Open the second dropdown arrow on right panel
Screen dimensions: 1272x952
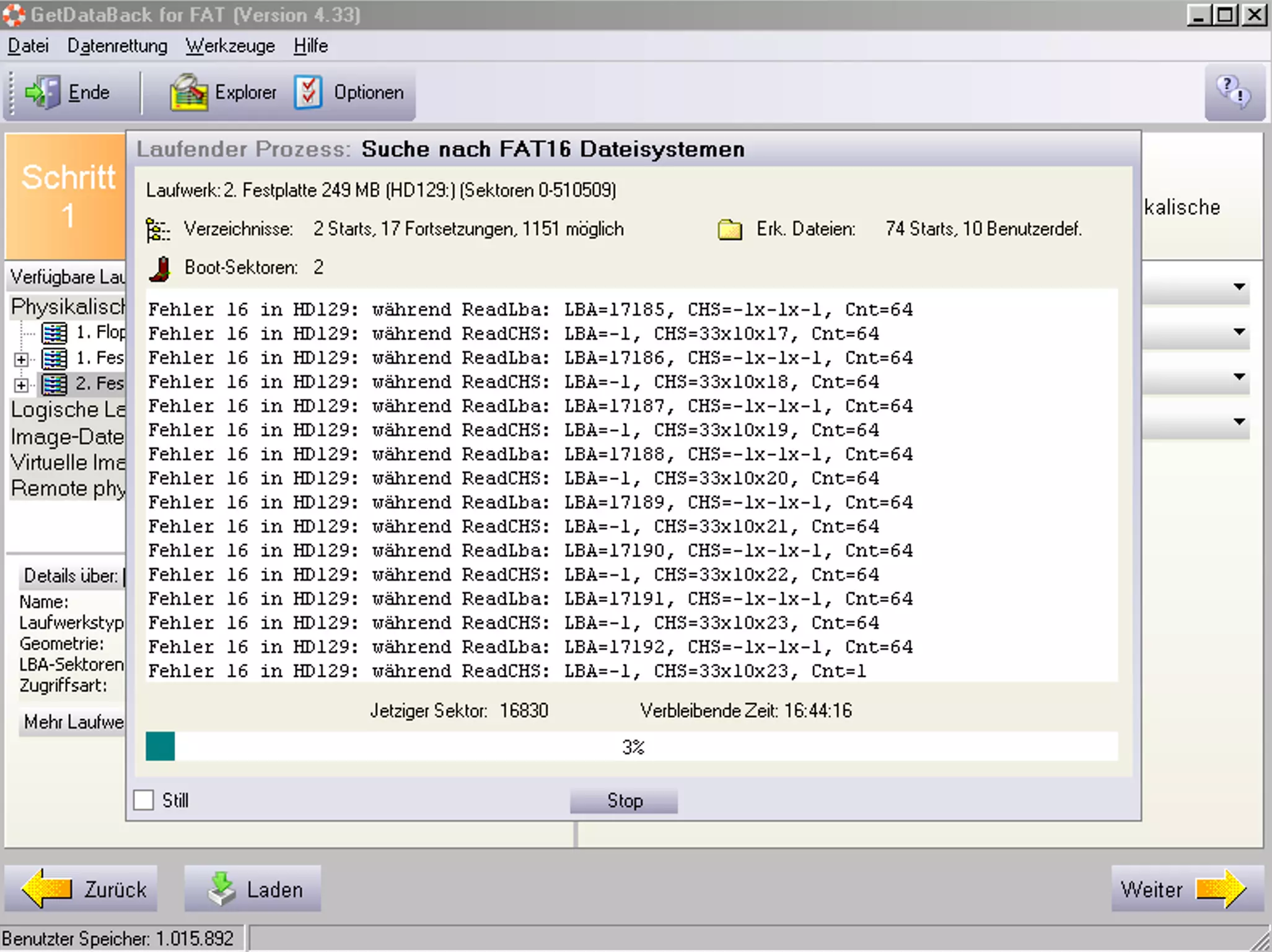click(1239, 332)
